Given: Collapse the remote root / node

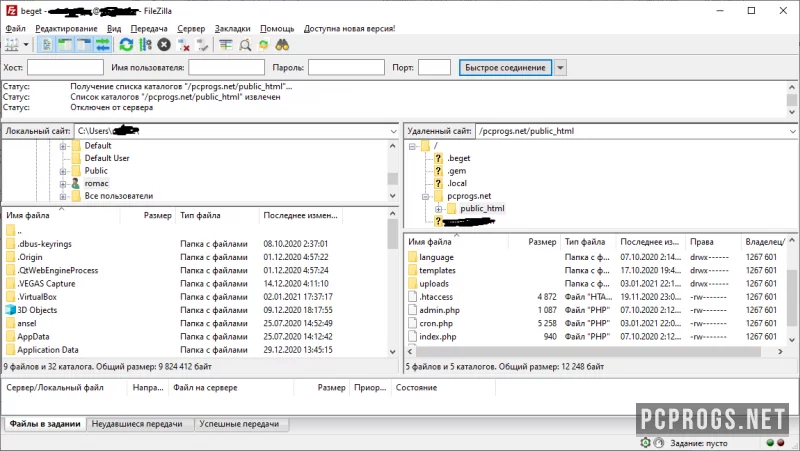Looking at the screenshot, I should pos(412,146).
